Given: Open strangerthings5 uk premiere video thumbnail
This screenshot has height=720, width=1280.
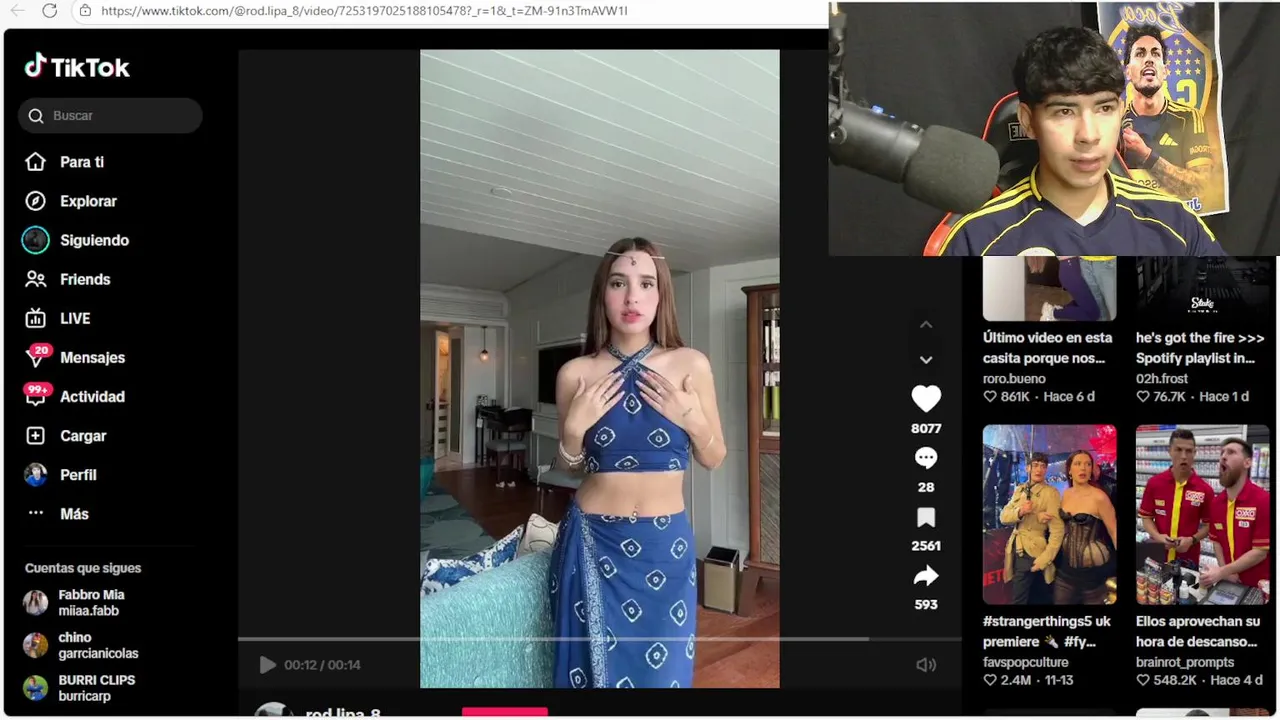Looking at the screenshot, I should (x=1049, y=515).
